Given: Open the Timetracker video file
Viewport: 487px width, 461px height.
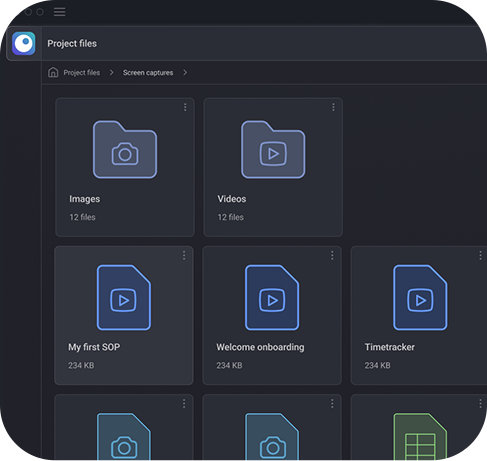Looking at the screenshot, I should 420,298.
